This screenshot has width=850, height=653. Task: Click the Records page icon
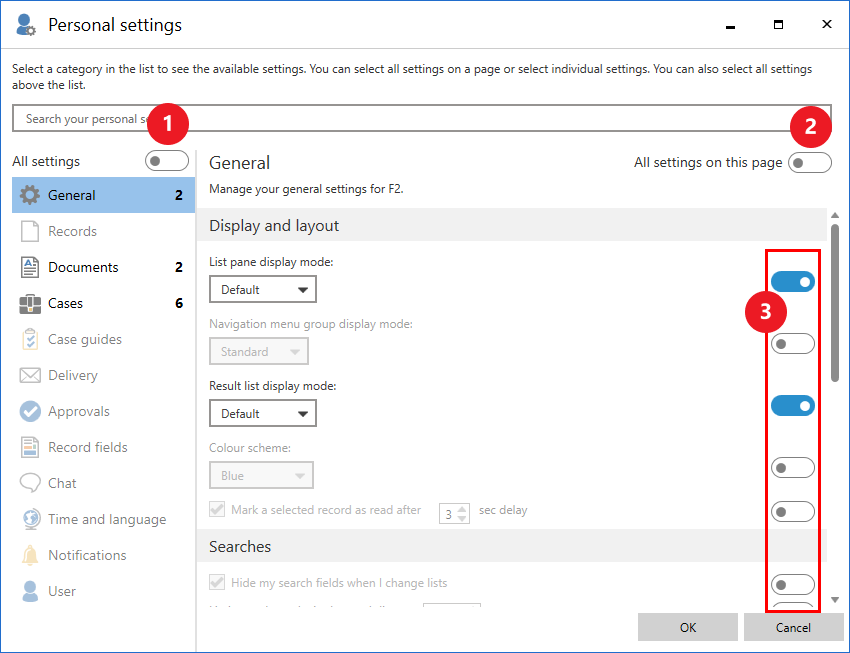pos(30,231)
